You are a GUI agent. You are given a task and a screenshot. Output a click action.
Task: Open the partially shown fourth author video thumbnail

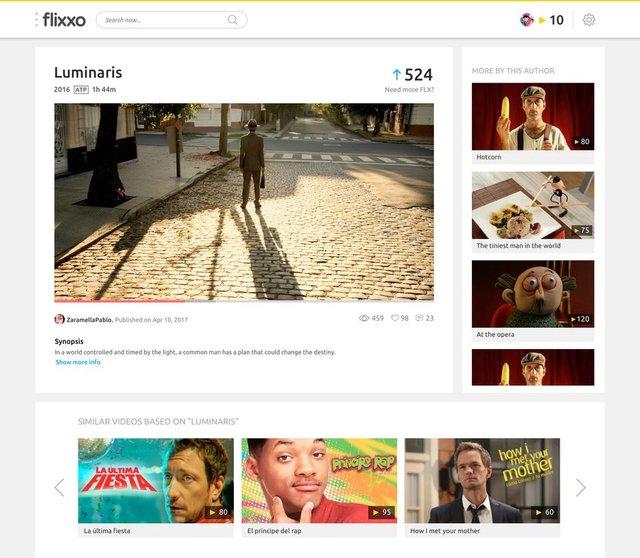[x=533, y=367]
